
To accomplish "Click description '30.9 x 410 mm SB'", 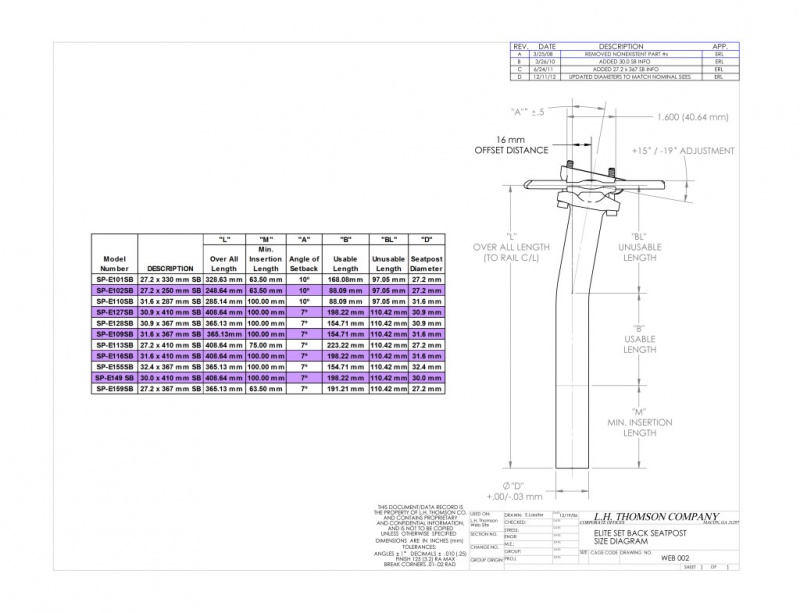I will (170, 312).
